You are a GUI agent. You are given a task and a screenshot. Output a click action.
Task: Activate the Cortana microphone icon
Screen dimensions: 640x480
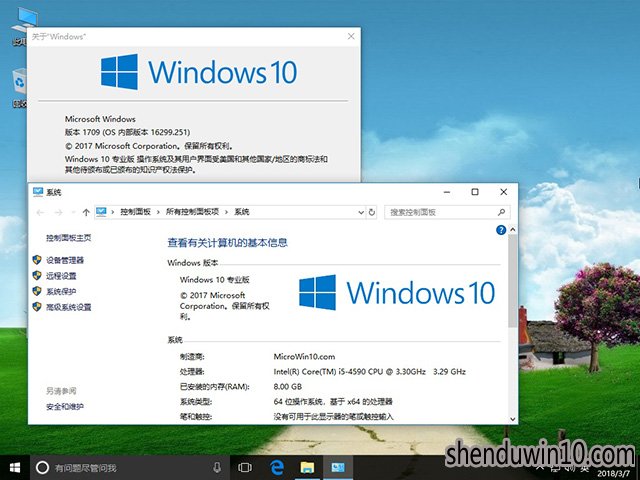pos(217,467)
